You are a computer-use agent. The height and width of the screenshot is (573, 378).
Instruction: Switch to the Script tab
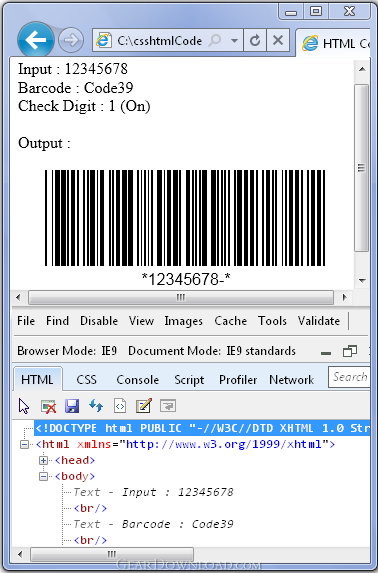[x=189, y=380]
